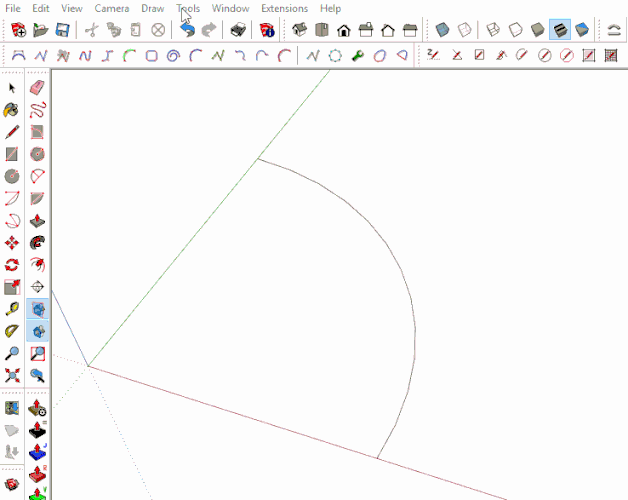Pick the Eraser tool
This screenshot has width=628, height=500.
(x=37, y=88)
